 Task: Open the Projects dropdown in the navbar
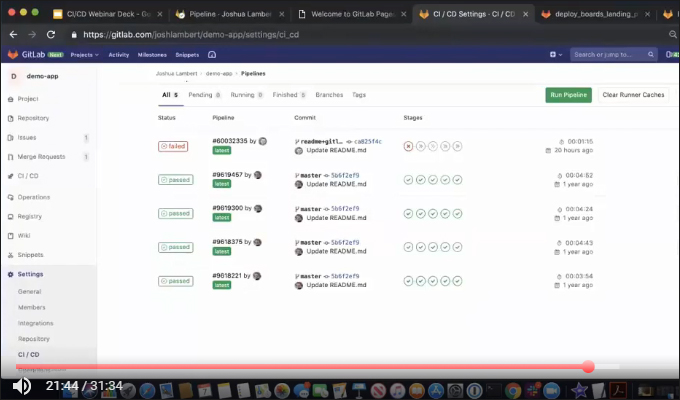coord(85,54)
